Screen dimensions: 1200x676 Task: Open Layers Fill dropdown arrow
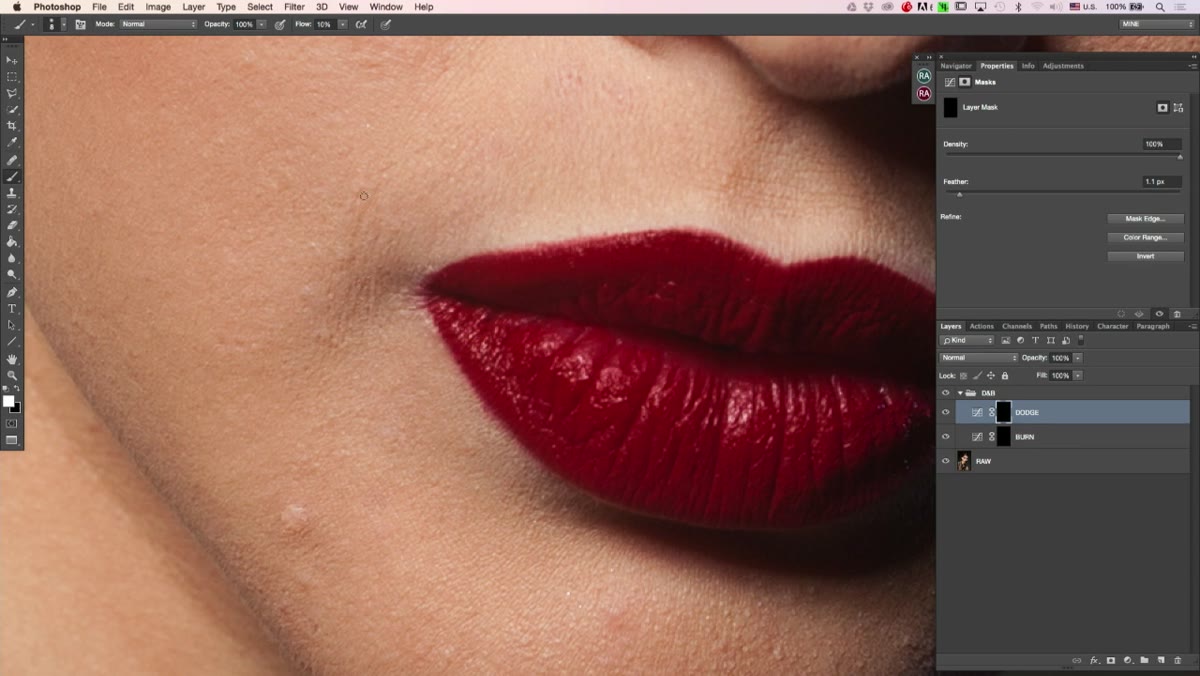coord(1077,376)
